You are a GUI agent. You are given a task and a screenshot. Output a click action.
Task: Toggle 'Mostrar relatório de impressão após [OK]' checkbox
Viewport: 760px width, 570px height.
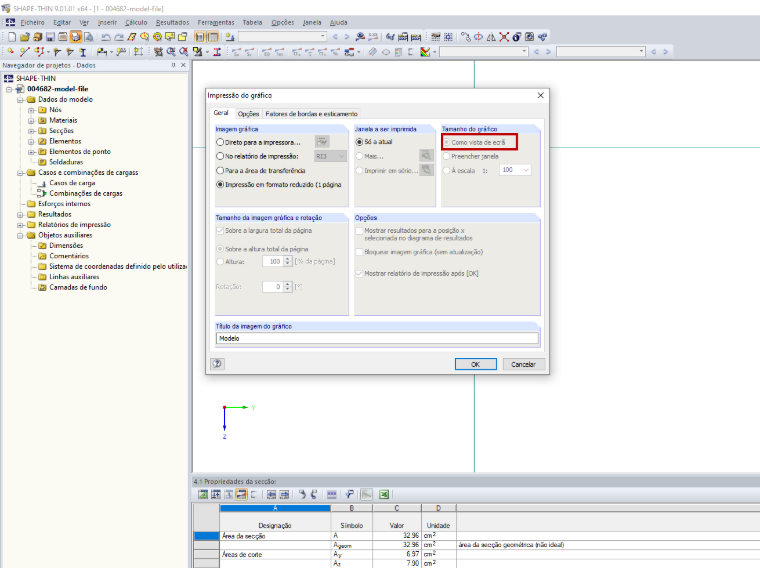pos(359,274)
